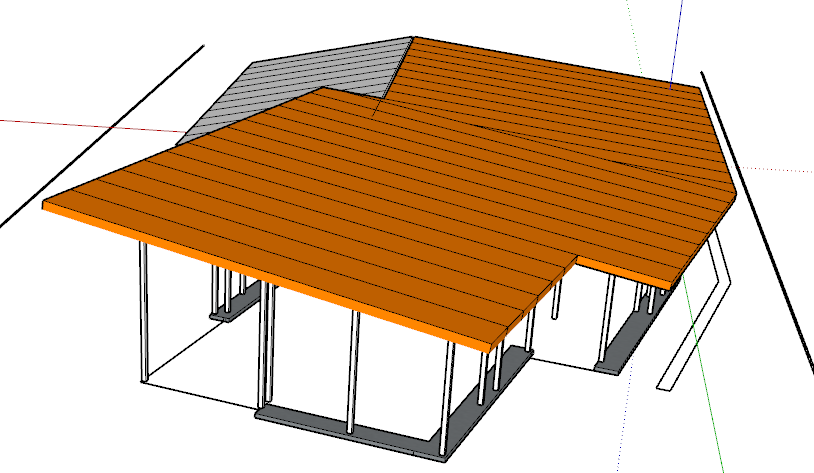The height and width of the screenshot is (473, 814).
Task: Click the bright orange front fascia edge
Action: 265,278
